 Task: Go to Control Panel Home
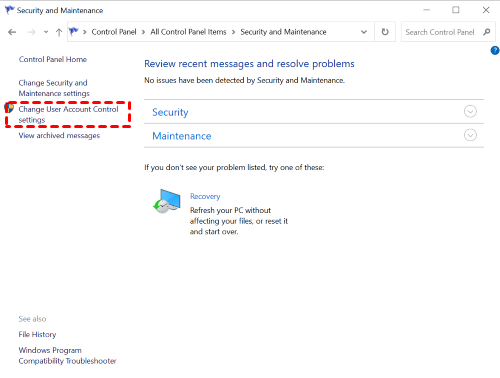tap(53, 59)
